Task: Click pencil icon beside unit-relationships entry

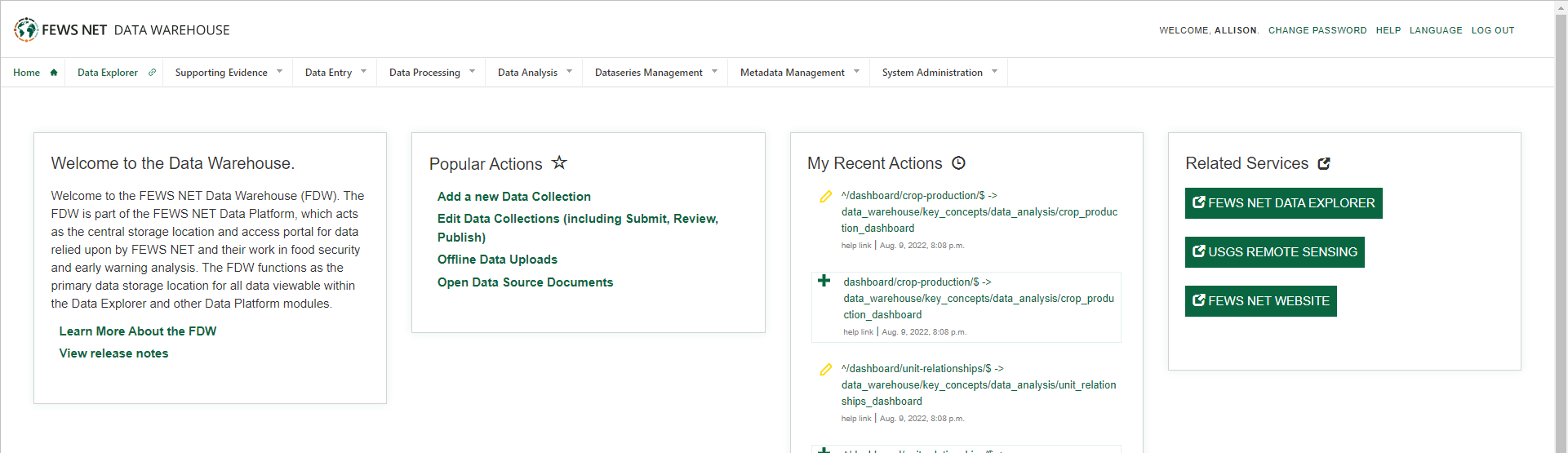Action: (x=825, y=370)
